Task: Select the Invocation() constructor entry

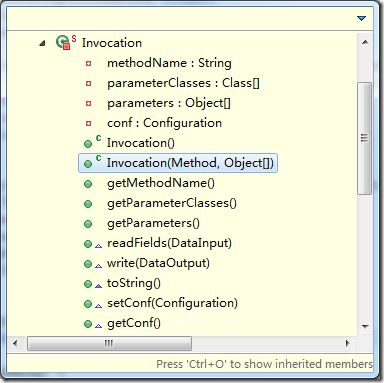Action: click(x=141, y=143)
